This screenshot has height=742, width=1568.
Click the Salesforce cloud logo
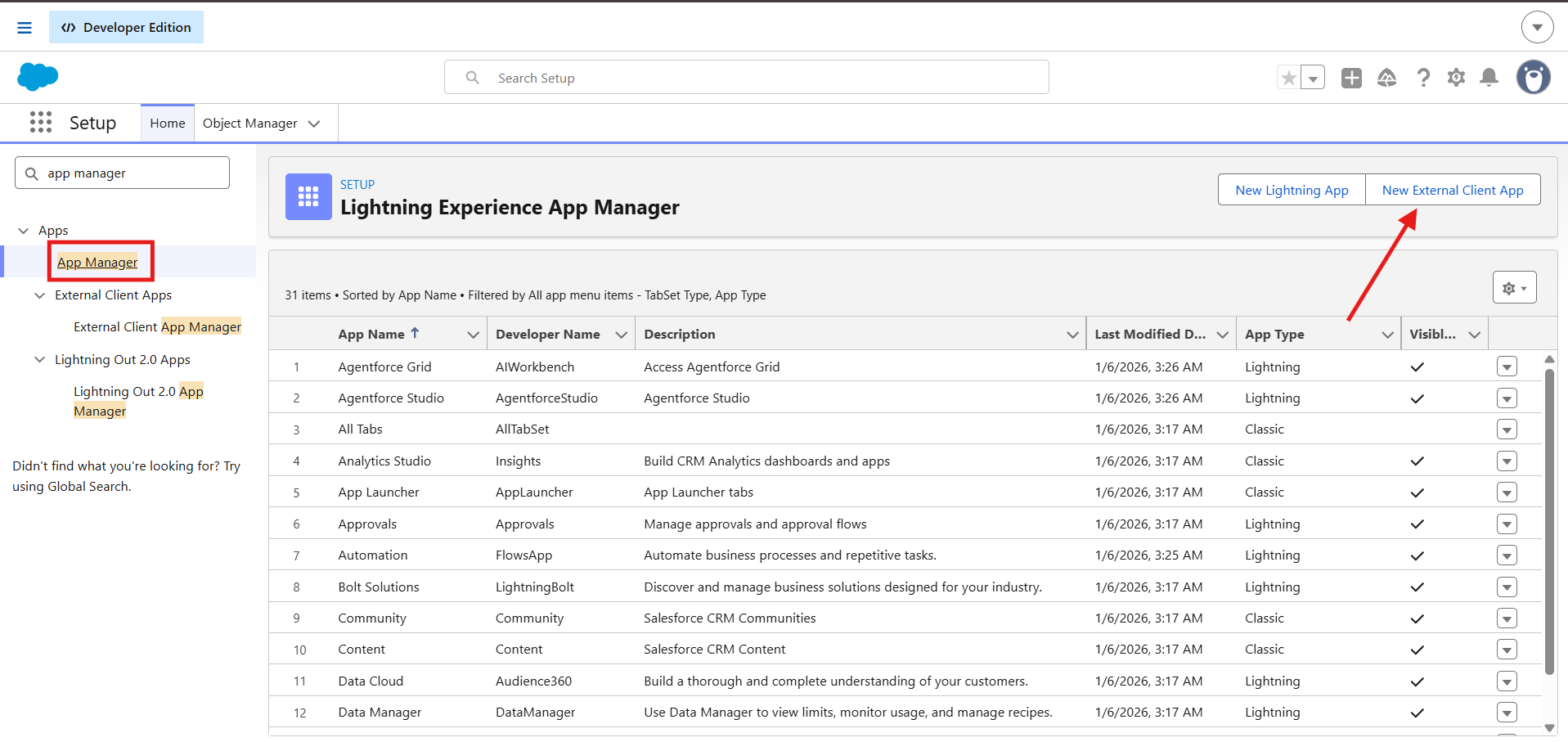click(x=38, y=77)
